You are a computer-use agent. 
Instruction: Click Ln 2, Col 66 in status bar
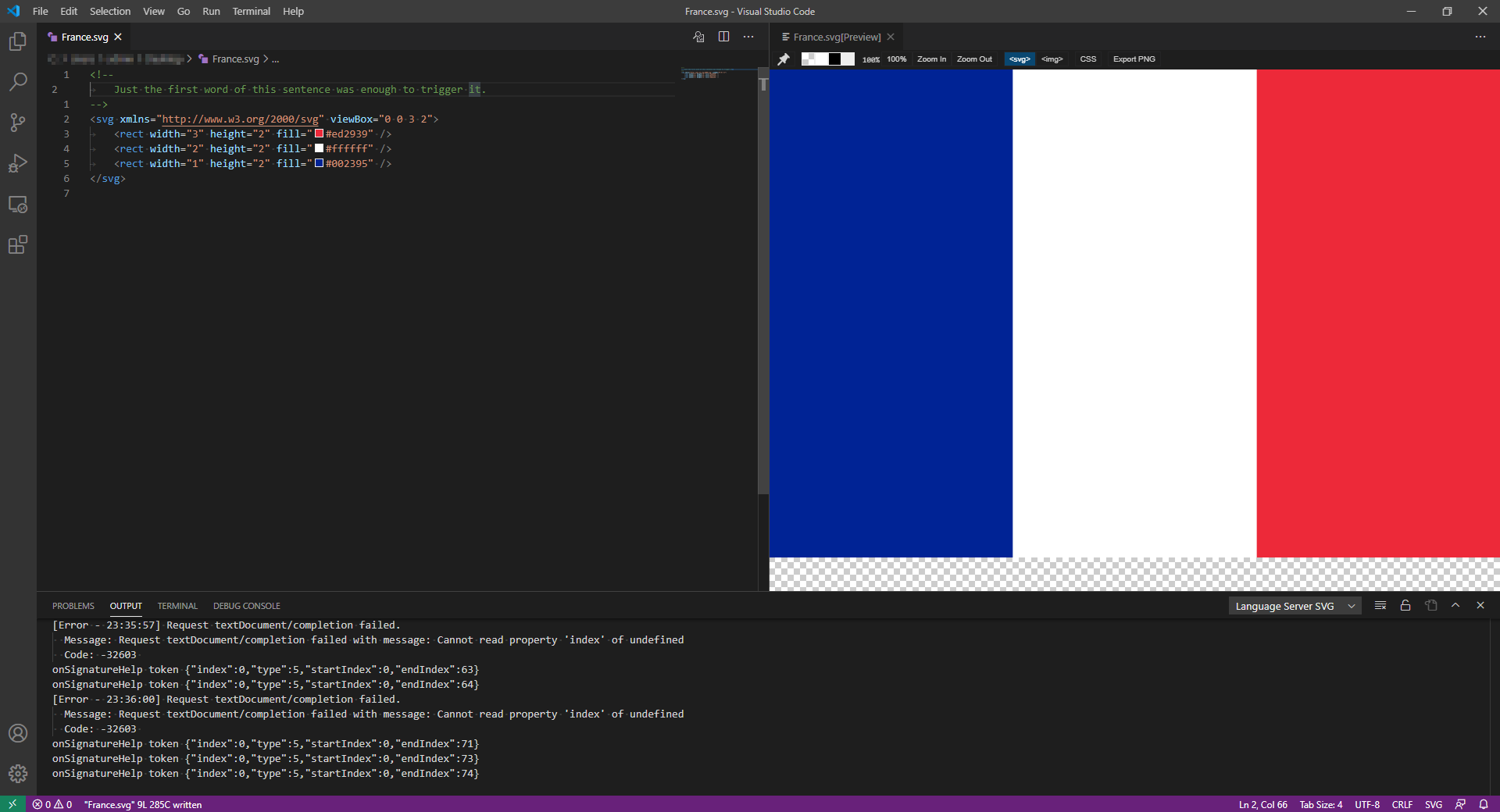coord(1262,804)
